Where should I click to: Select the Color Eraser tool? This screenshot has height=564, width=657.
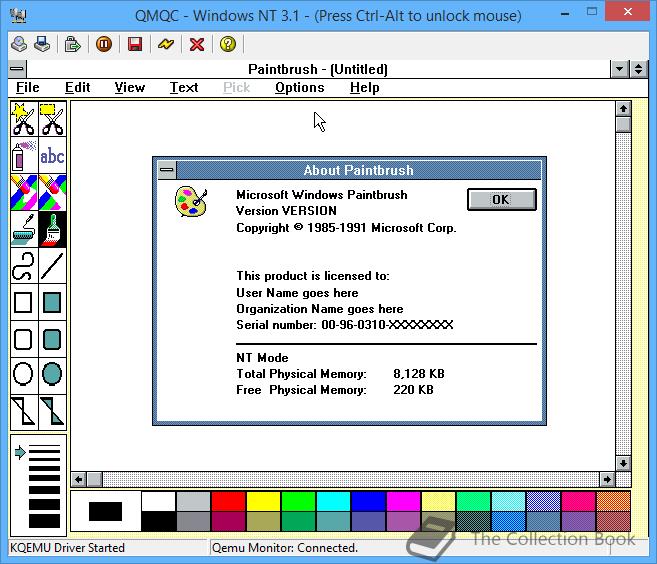[x=24, y=193]
